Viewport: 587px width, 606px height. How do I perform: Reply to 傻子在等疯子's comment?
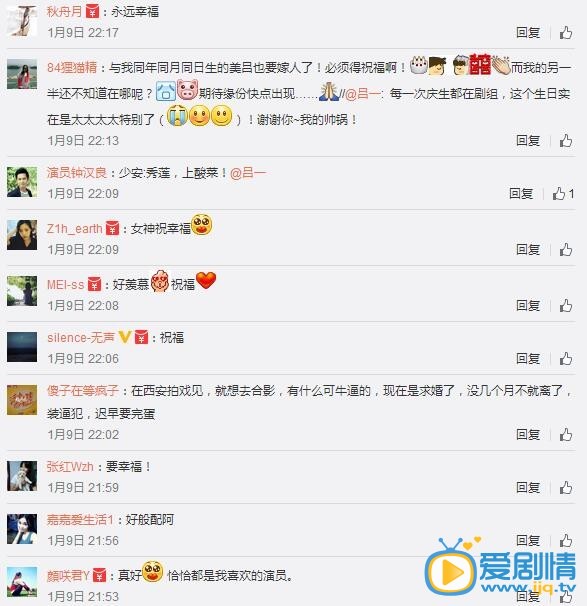[528, 435]
